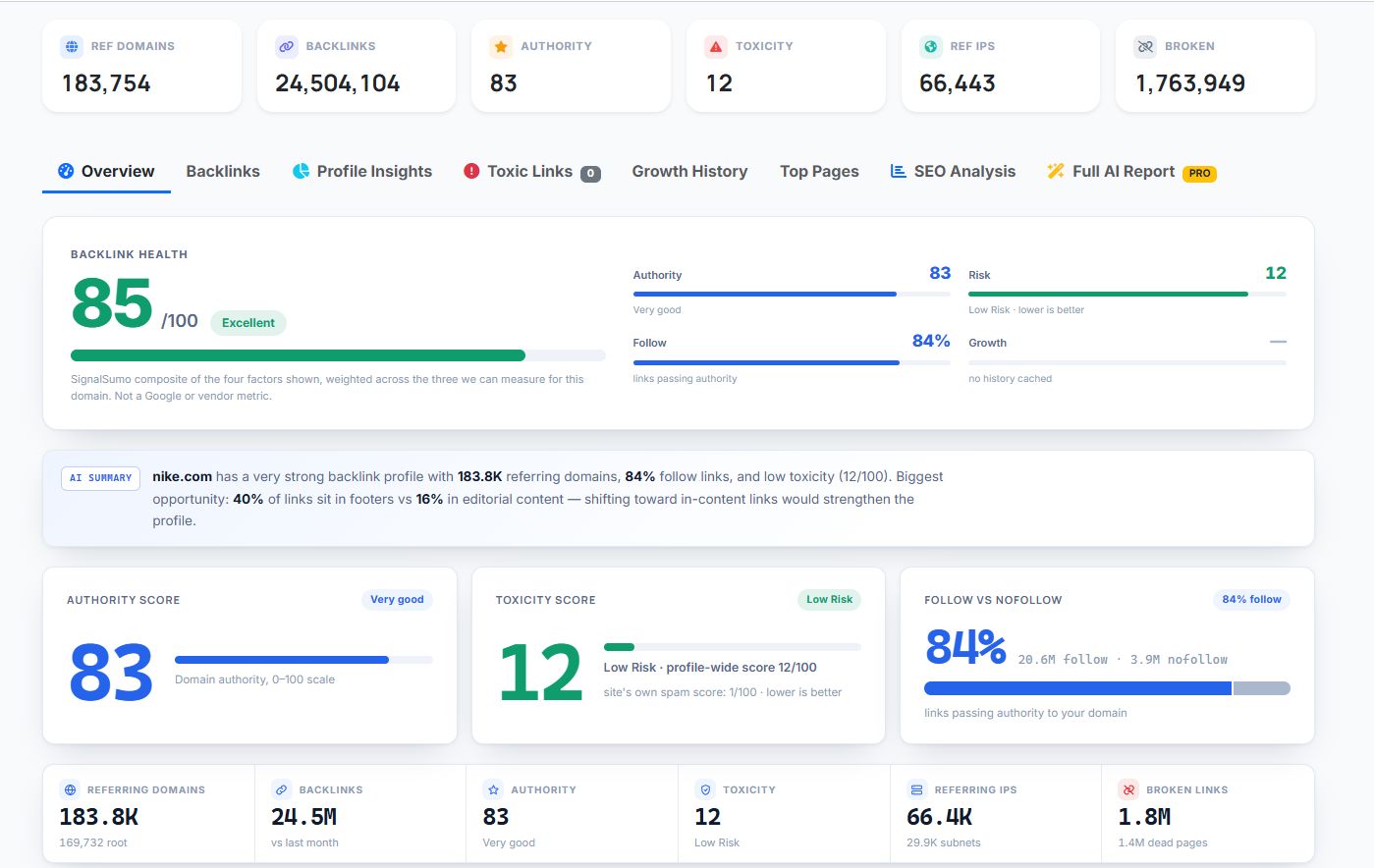The width and height of the screenshot is (1374, 868).
Task: Click the 84% follow badge
Action: [x=1251, y=599]
